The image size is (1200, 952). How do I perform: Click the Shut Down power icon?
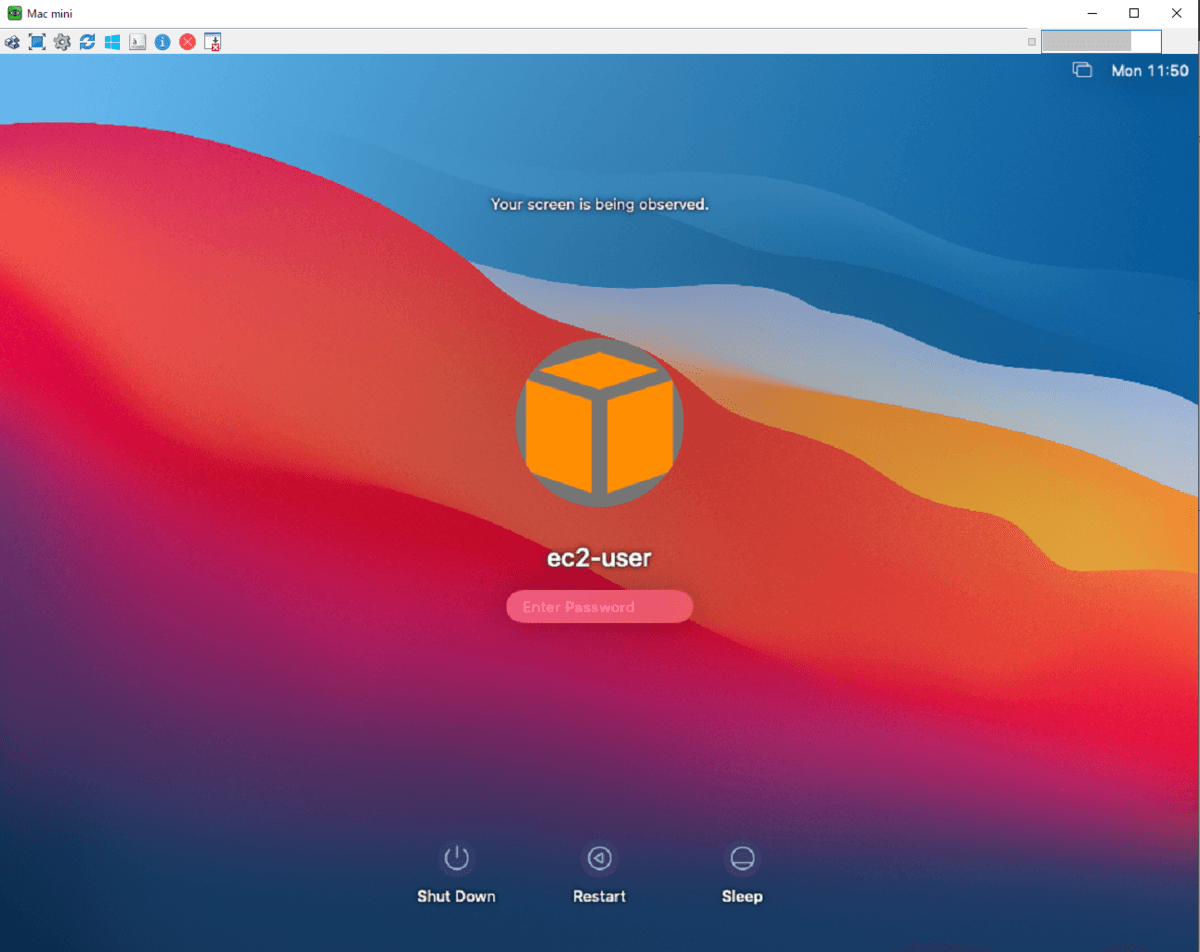point(456,858)
